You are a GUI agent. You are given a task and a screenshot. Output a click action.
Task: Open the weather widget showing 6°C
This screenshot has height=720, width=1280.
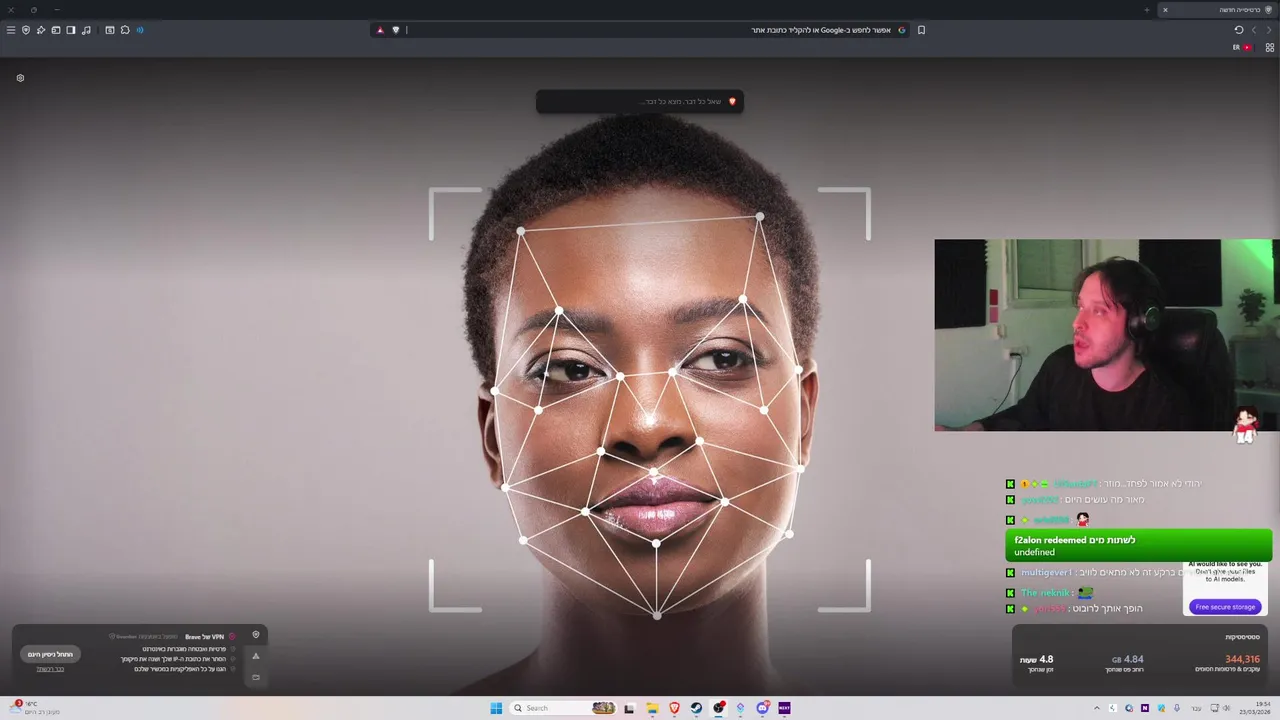click(x=35, y=708)
